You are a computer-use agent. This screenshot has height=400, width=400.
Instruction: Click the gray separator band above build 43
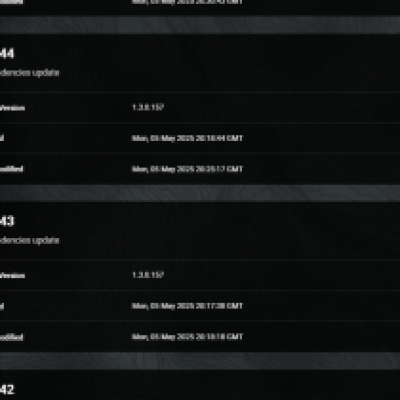[x=200, y=193]
